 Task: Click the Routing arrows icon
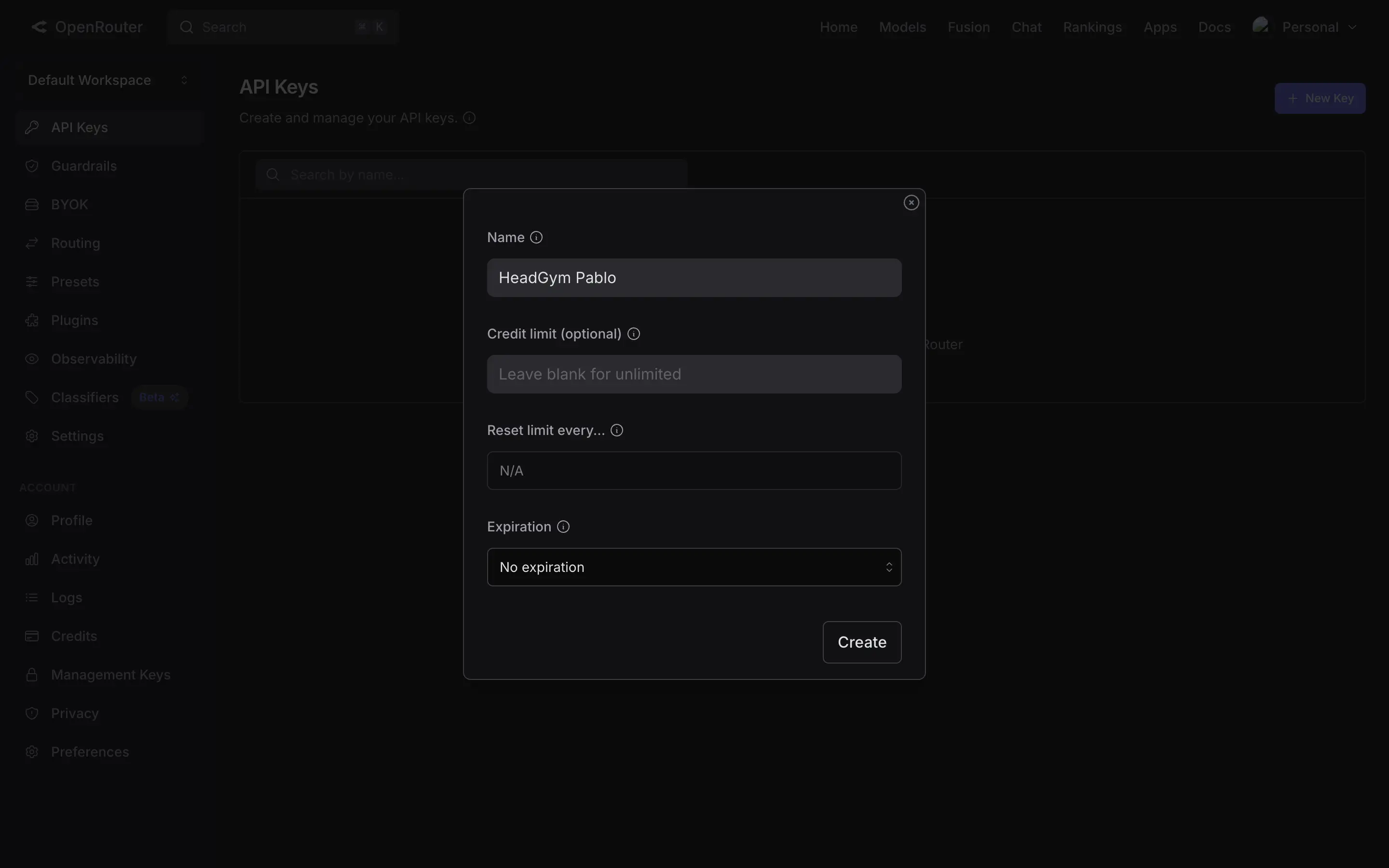(x=32, y=244)
